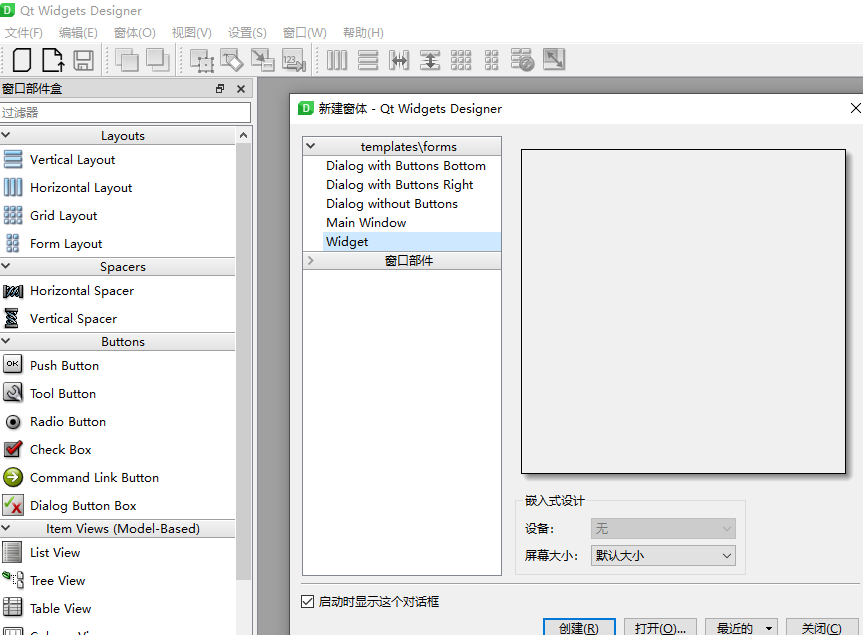Click the 打开(O)... button
This screenshot has width=863, height=635.
pos(660,627)
